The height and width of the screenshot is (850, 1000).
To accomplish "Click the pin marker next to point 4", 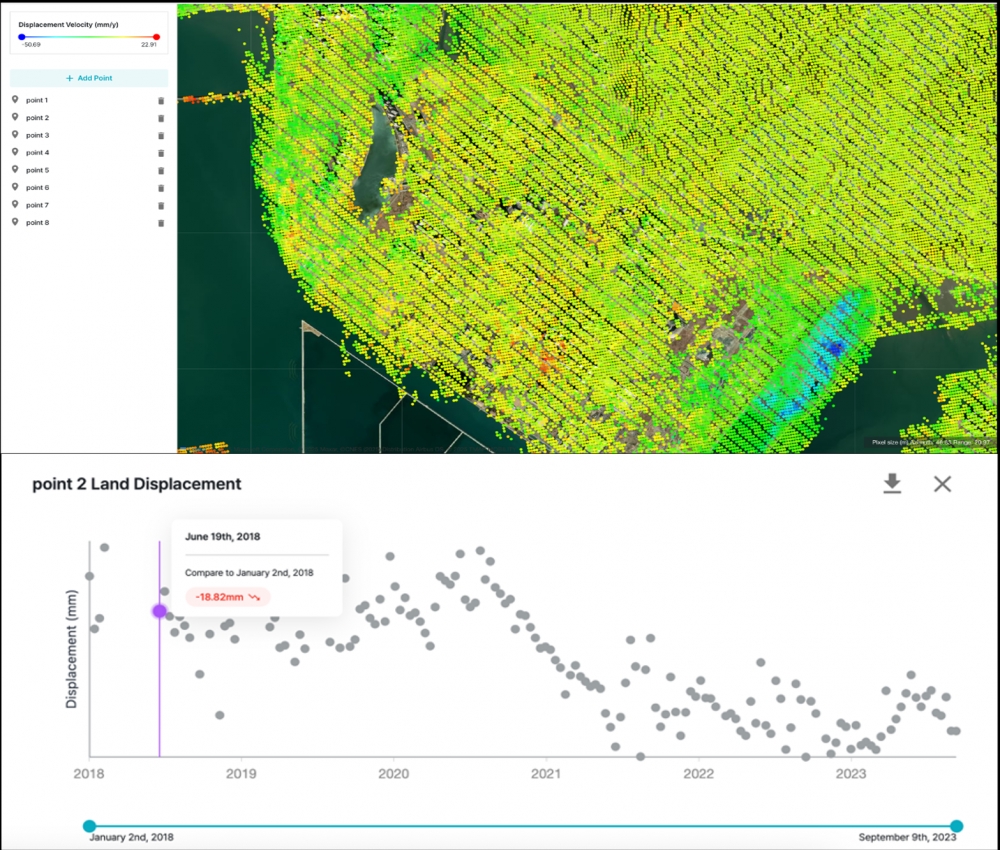I will (15, 152).
